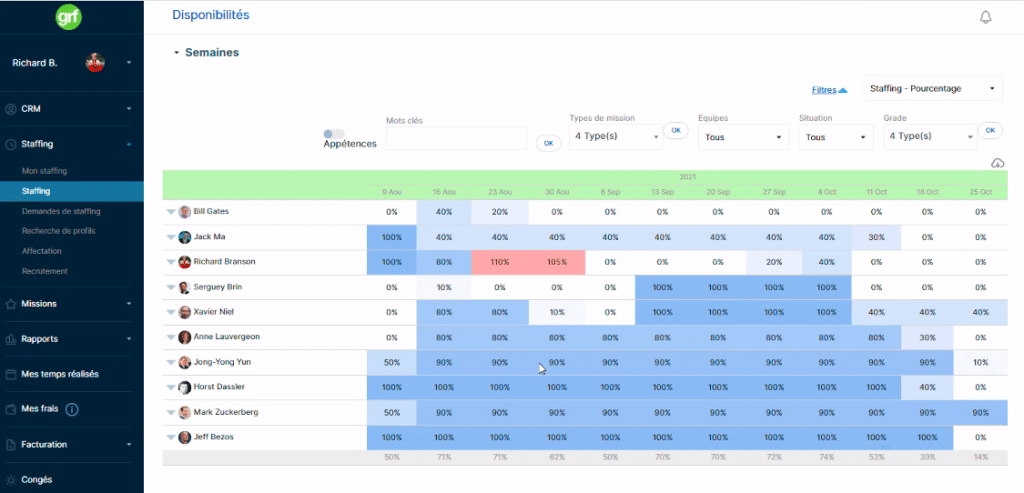Expand the Bill Gates row
The width and height of the screenshot is (1024, 493).
(x=171, y=212)
